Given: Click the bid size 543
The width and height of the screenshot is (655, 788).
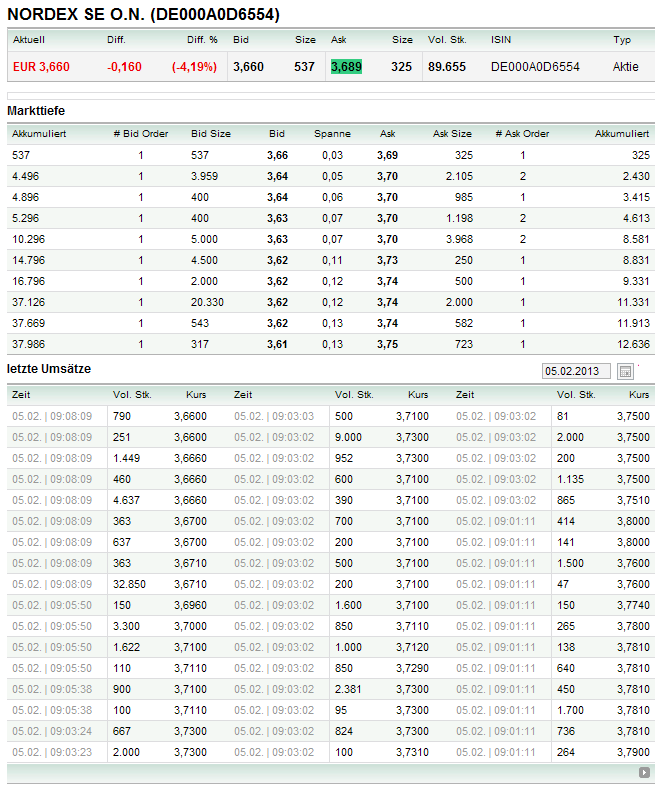Looking at the screenshot, I should pyautogui.click(x=200, y=323).
